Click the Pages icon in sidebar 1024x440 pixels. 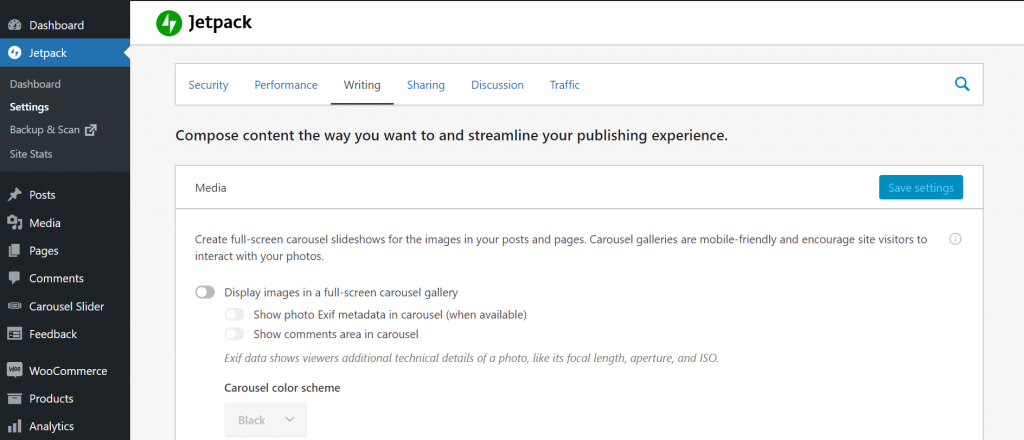point(14,251)
